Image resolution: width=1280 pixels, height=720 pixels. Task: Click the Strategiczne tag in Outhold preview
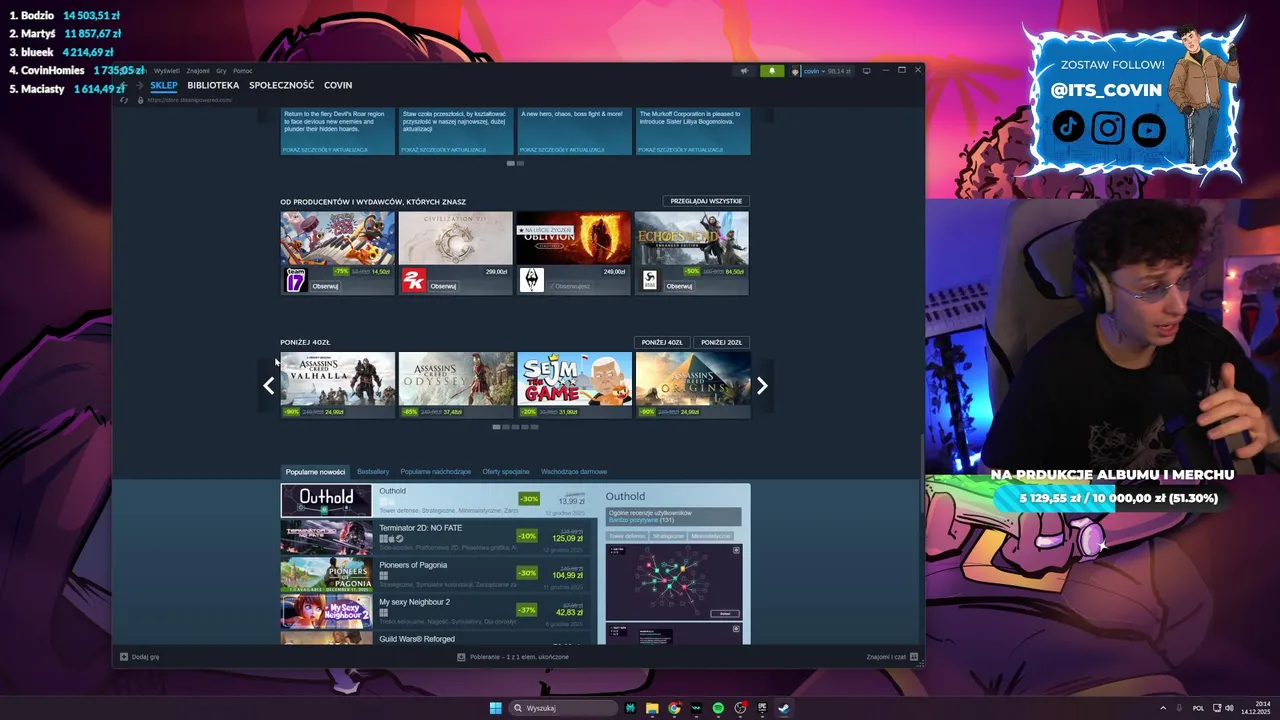pyautogui.click(x=668, y=536)
